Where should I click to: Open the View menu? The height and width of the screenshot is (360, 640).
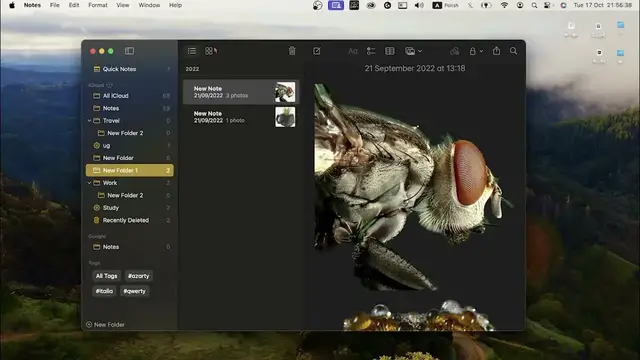[x=123, y=5]
